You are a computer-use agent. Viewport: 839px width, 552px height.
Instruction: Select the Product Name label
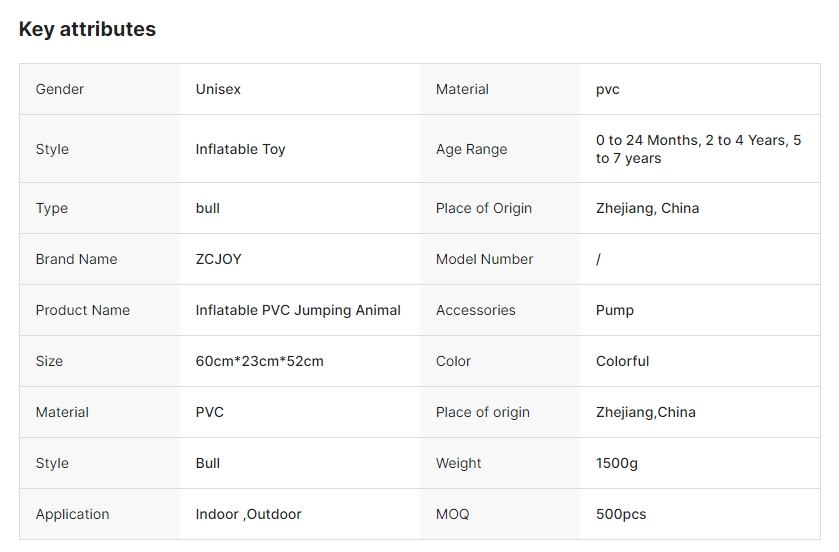[82, 310]
